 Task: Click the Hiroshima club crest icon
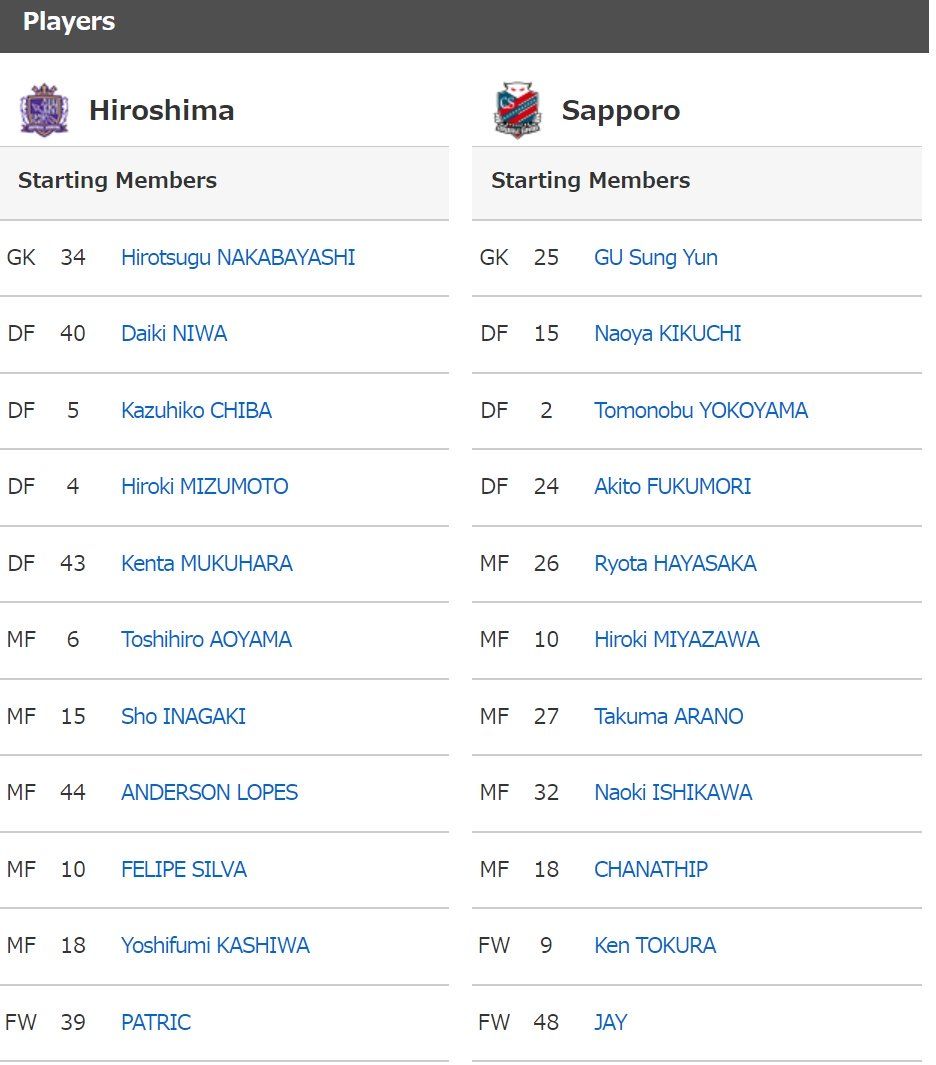point(45,110)
